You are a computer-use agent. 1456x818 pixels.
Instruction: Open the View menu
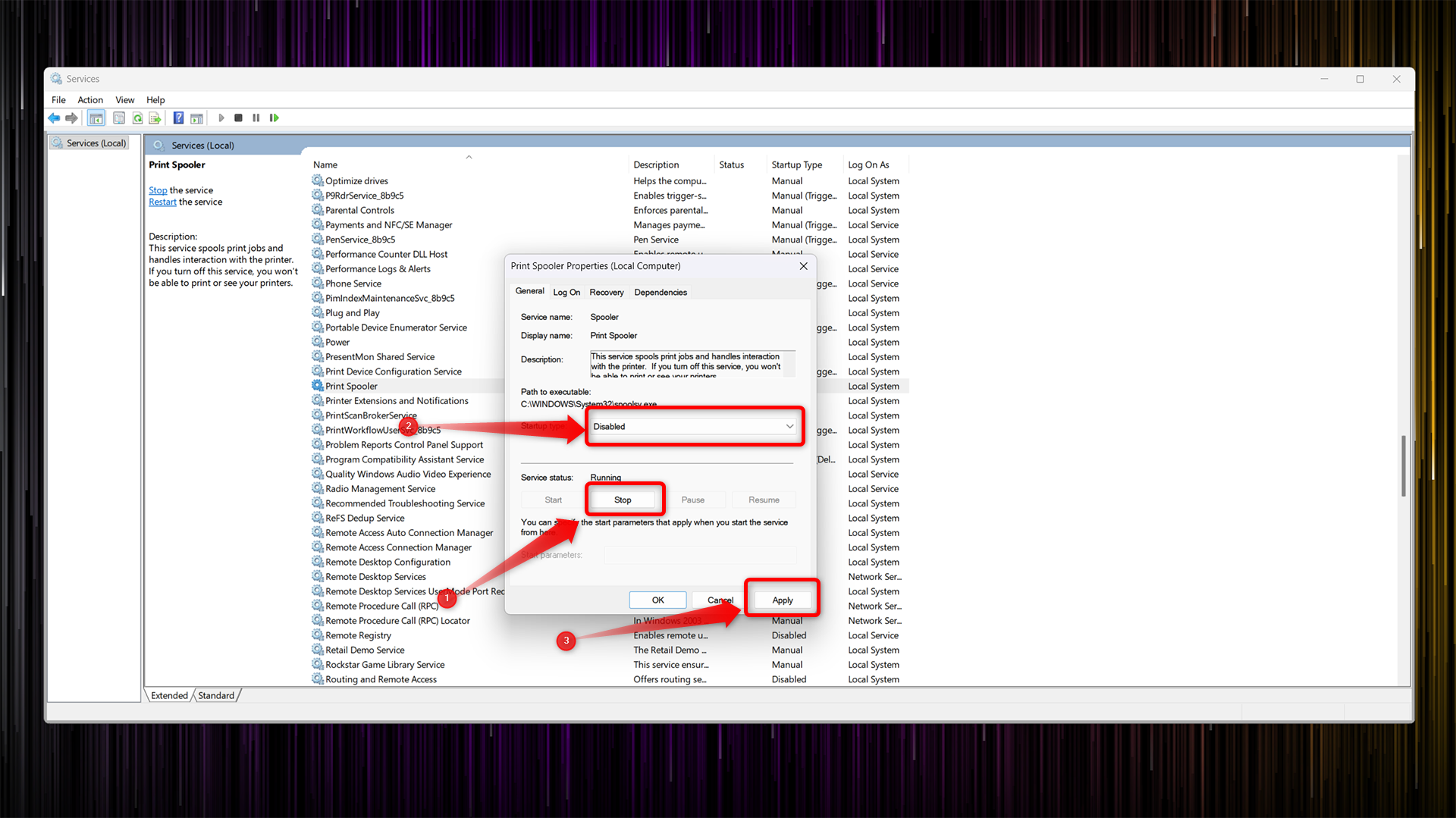click(125, 99)
